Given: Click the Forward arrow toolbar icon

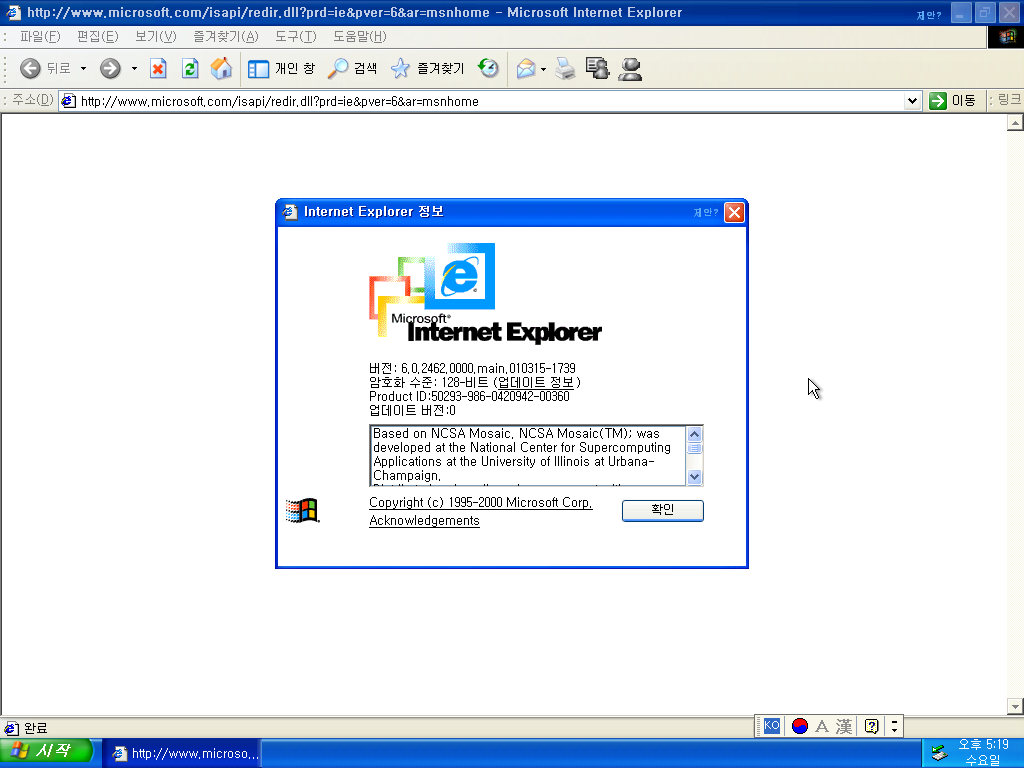Looking at the screenshot, I should 110,68.
